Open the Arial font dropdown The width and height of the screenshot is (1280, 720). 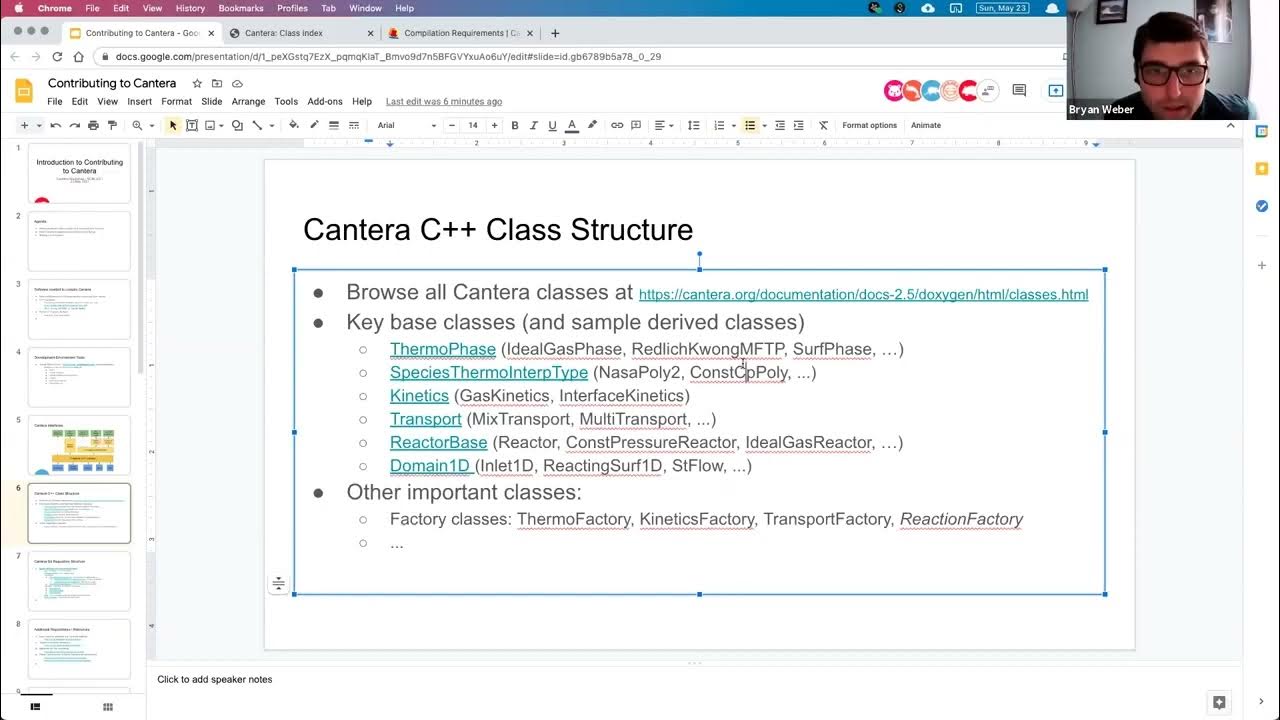tap(405, 125)
